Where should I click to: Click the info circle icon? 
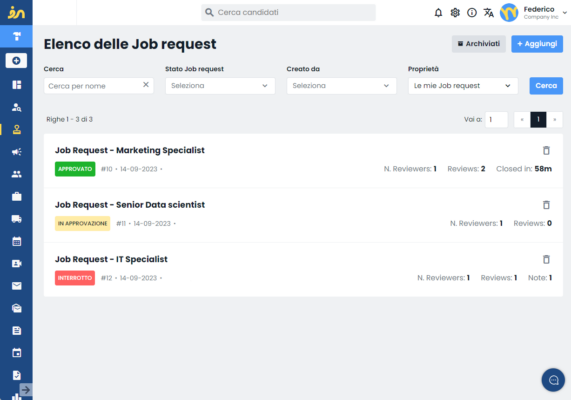coord(472,13)
